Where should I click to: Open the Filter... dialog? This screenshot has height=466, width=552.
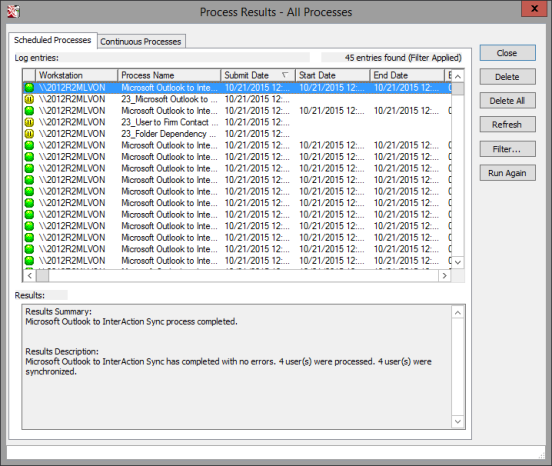coord(507,149)
